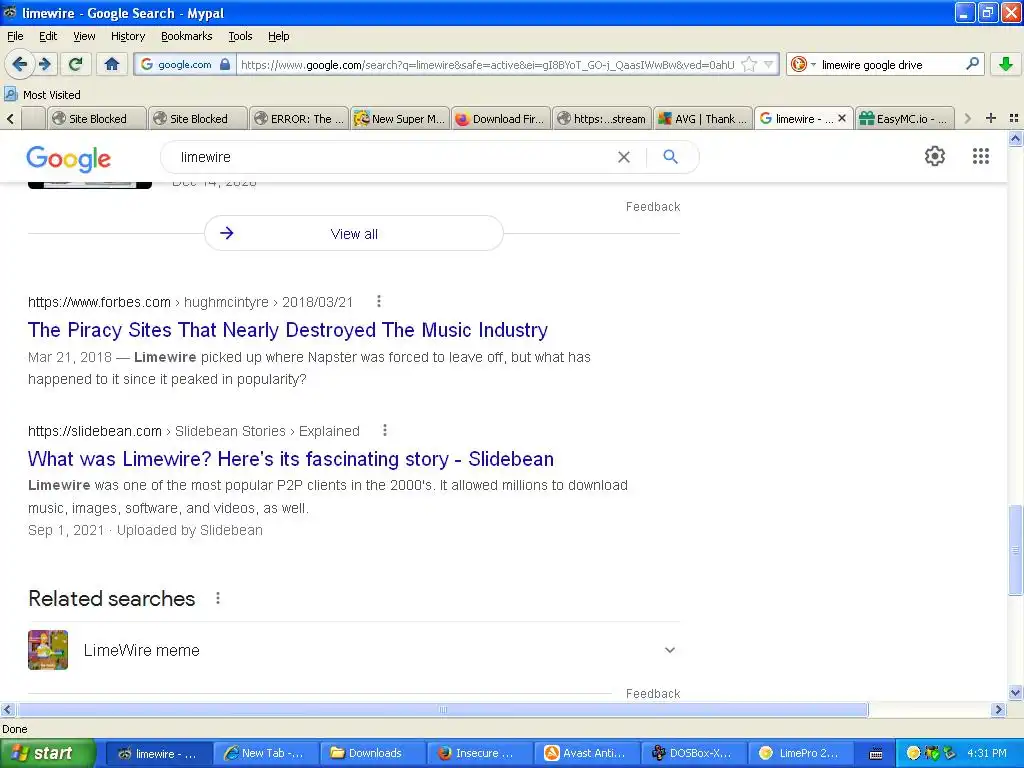Submit Google search with blue magnifier icon
Screen dimensions: 1024x768
coord(670,157)
